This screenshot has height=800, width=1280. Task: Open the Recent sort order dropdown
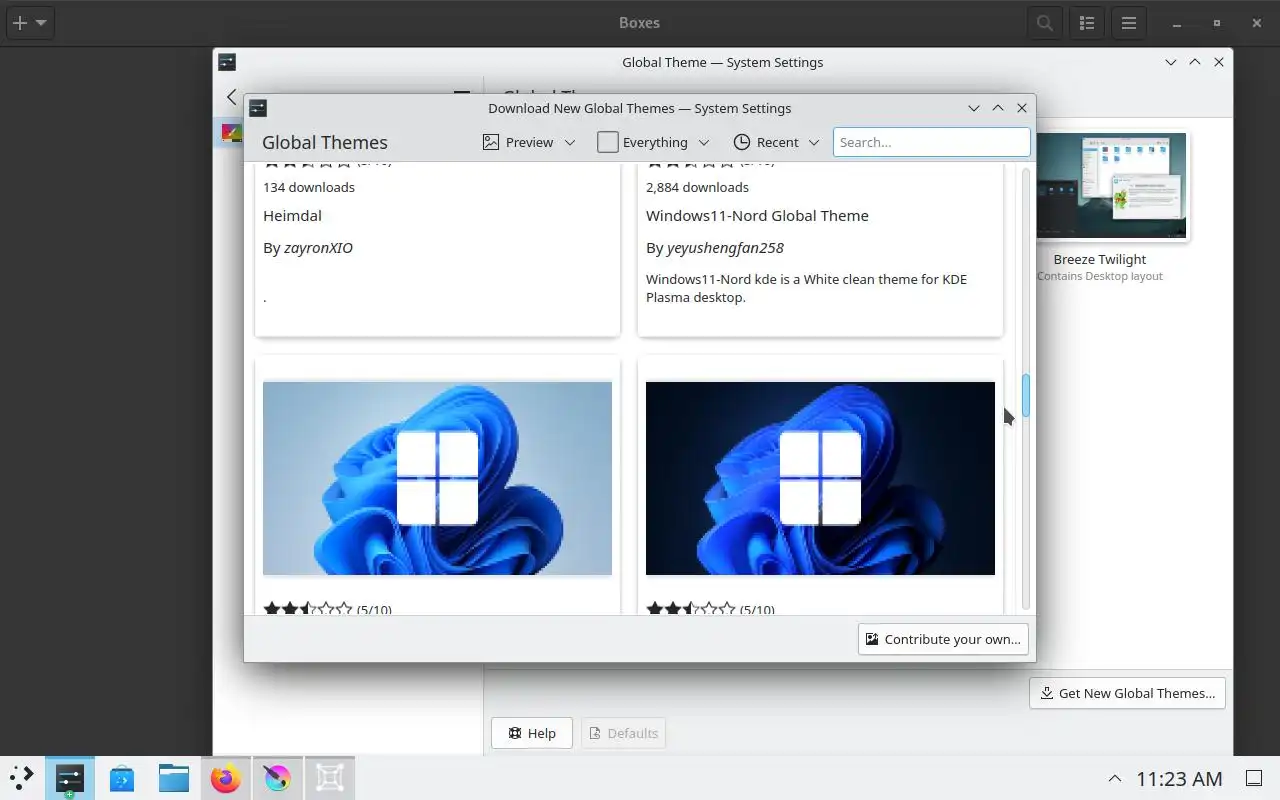[x=776, y=142]
